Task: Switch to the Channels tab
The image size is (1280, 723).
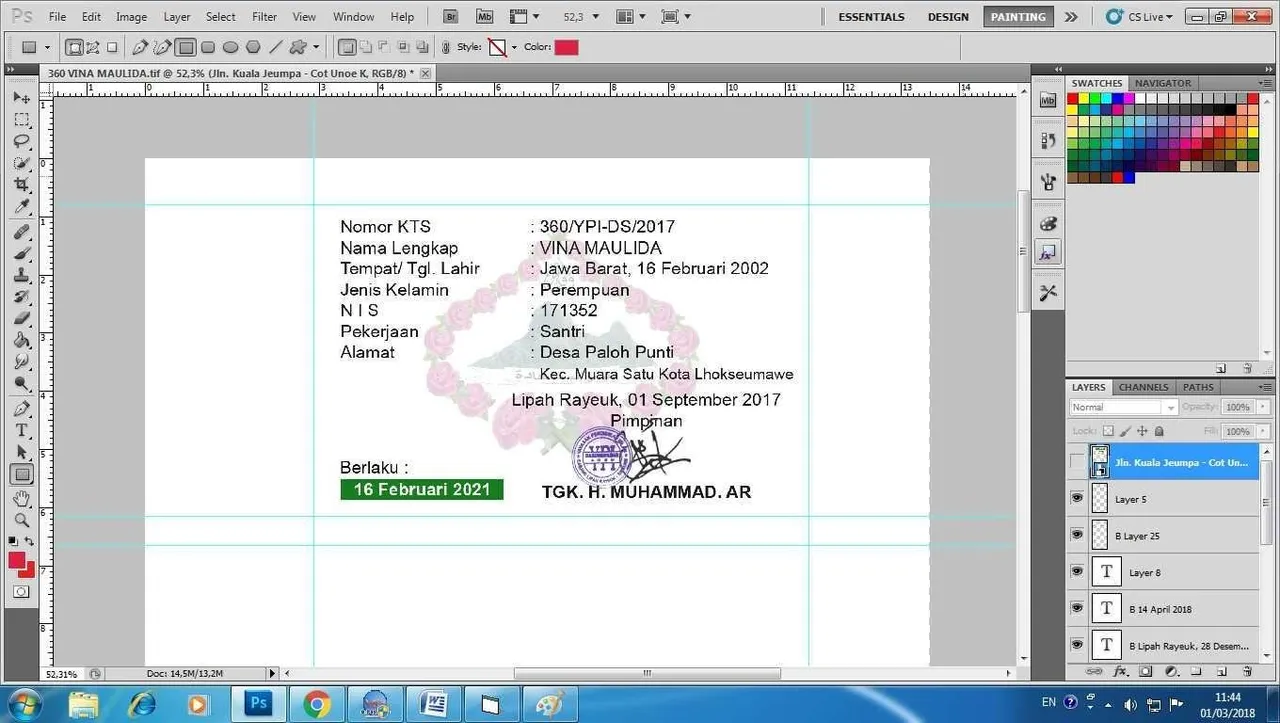Action: coord(1143,387)
